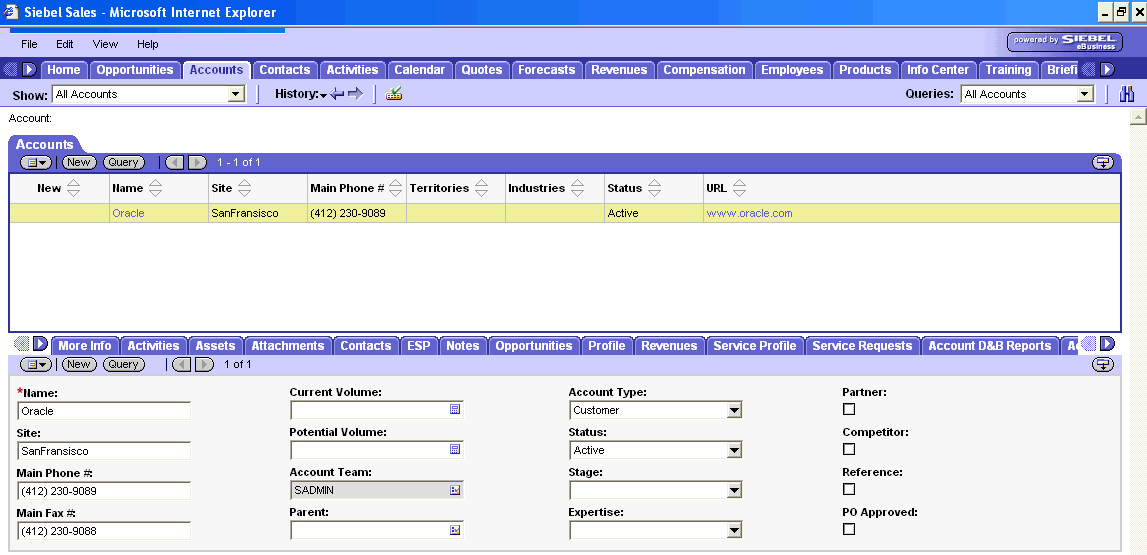Open the Stage dropdown
The image size is (1147, 555).
coord(734,490)
